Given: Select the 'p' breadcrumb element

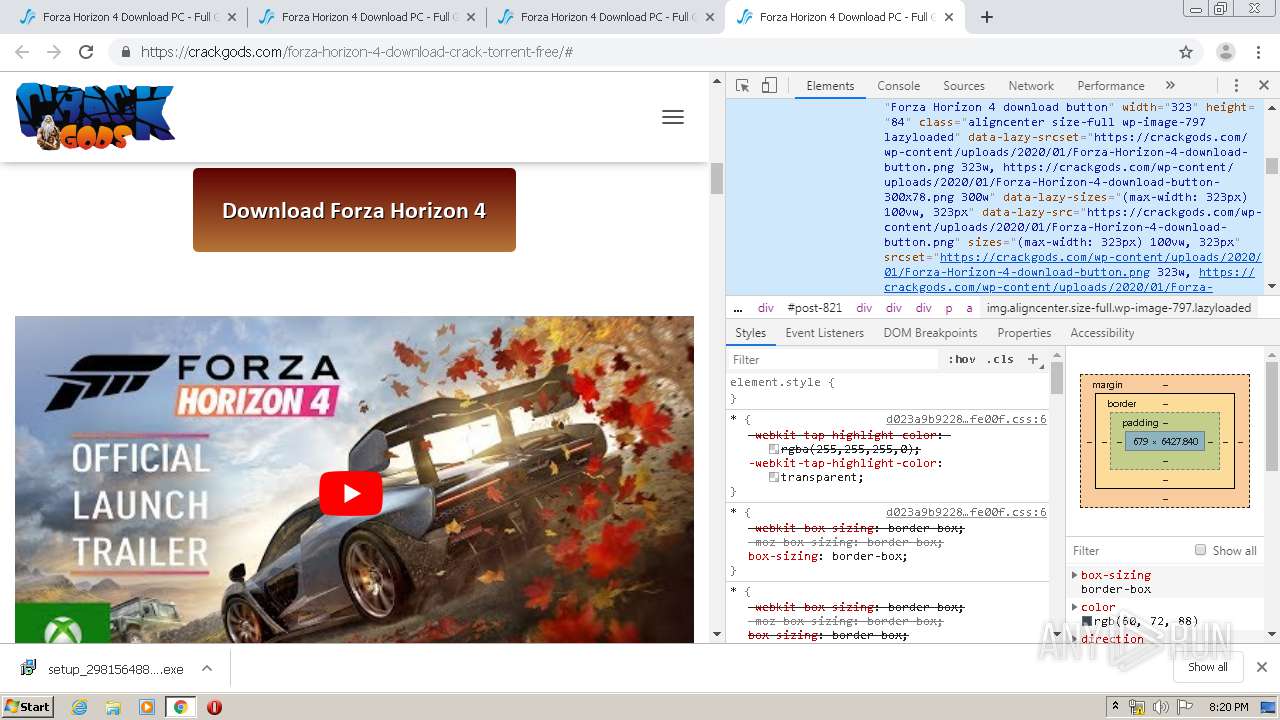Looking at the screenshot, I should tap(949, 308).
